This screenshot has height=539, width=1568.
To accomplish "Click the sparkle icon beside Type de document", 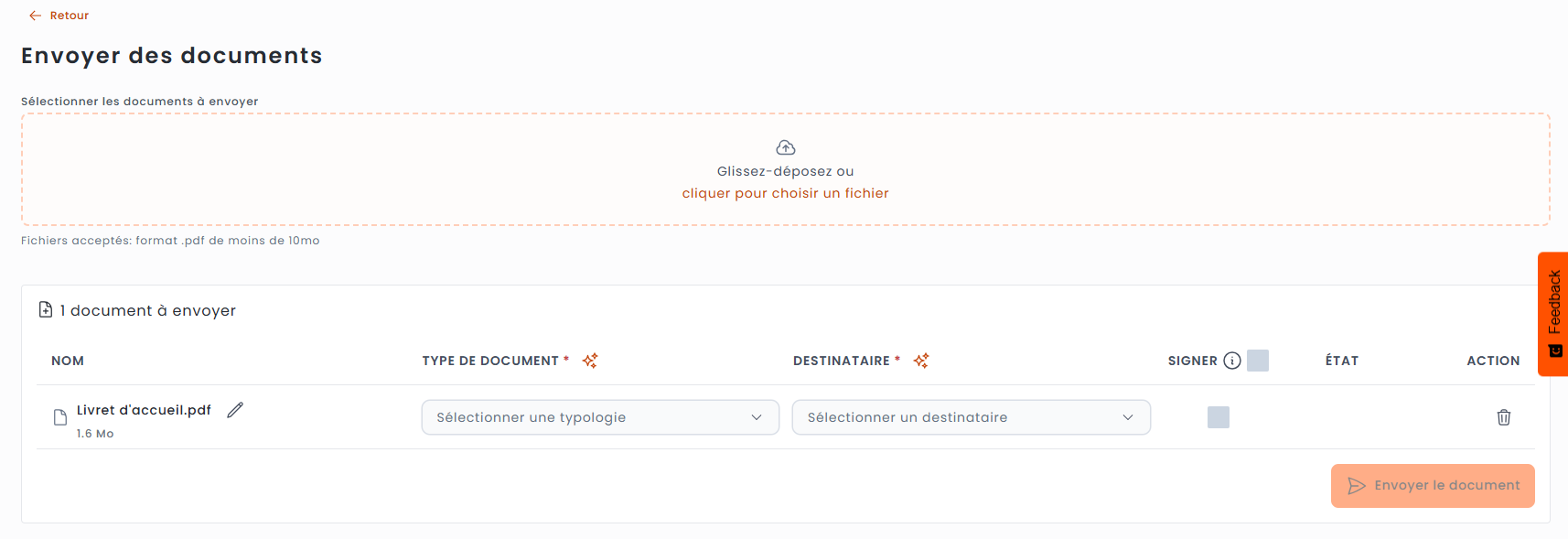I will [590, 361].
